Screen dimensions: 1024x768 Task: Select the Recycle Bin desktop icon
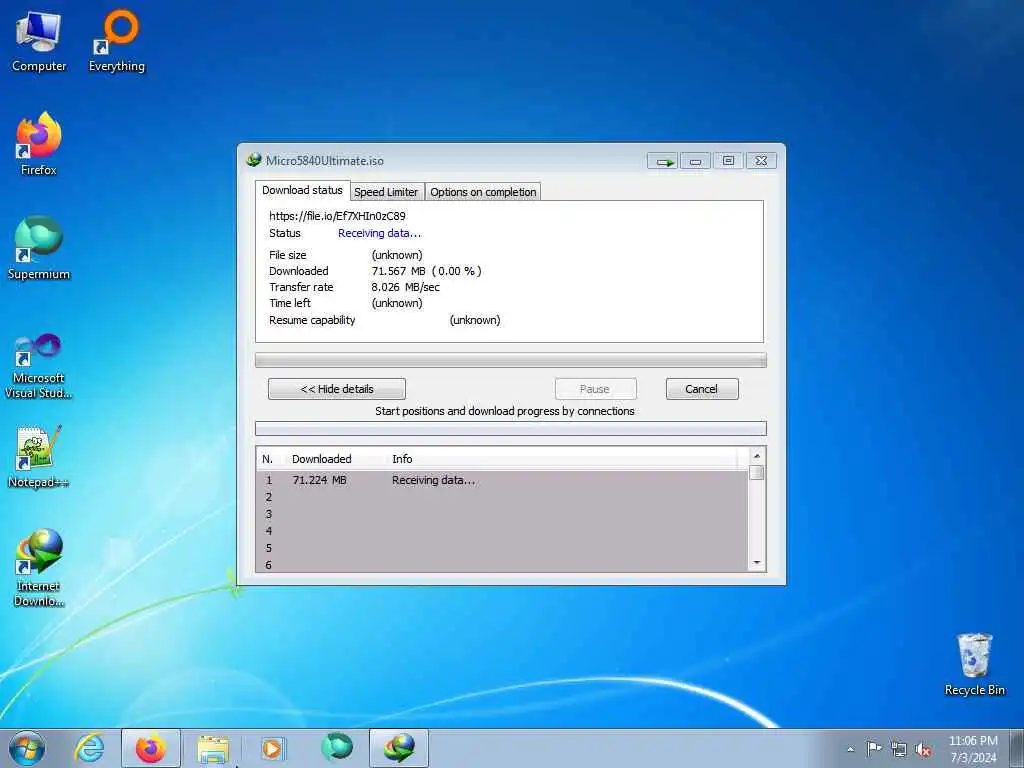click(974, 665)
